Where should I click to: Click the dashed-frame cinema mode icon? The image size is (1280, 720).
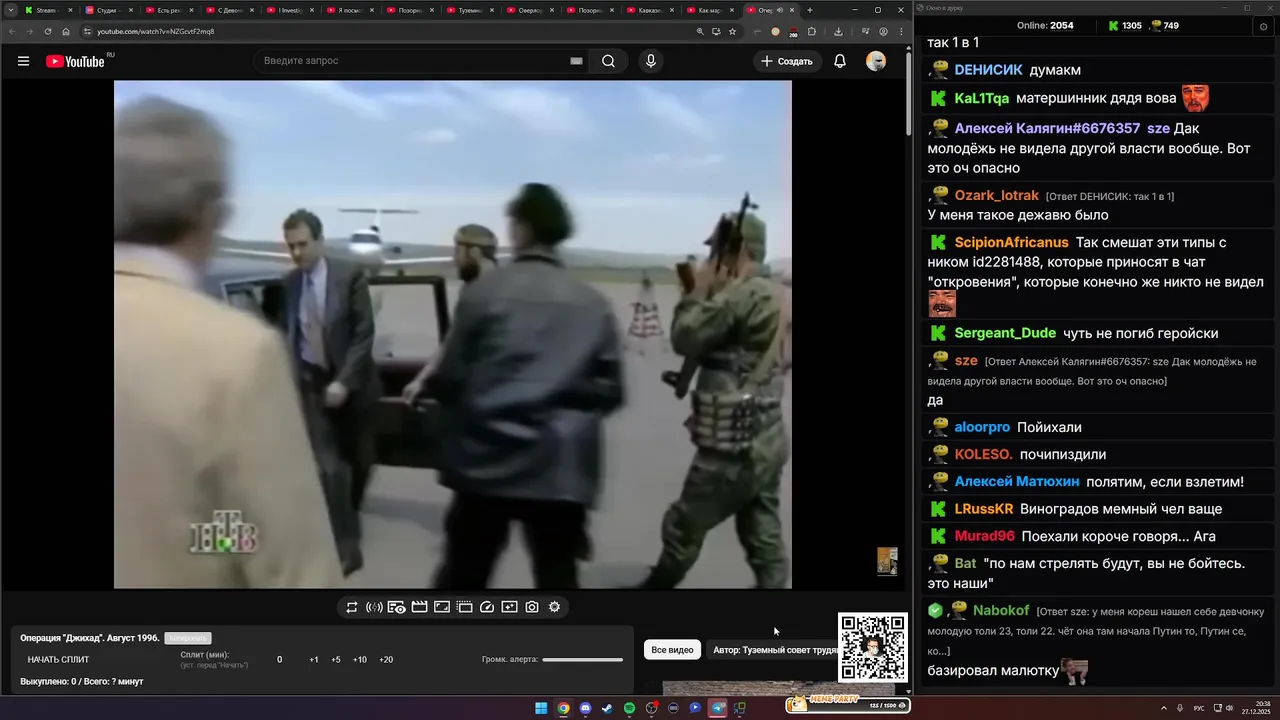point(465,607)
